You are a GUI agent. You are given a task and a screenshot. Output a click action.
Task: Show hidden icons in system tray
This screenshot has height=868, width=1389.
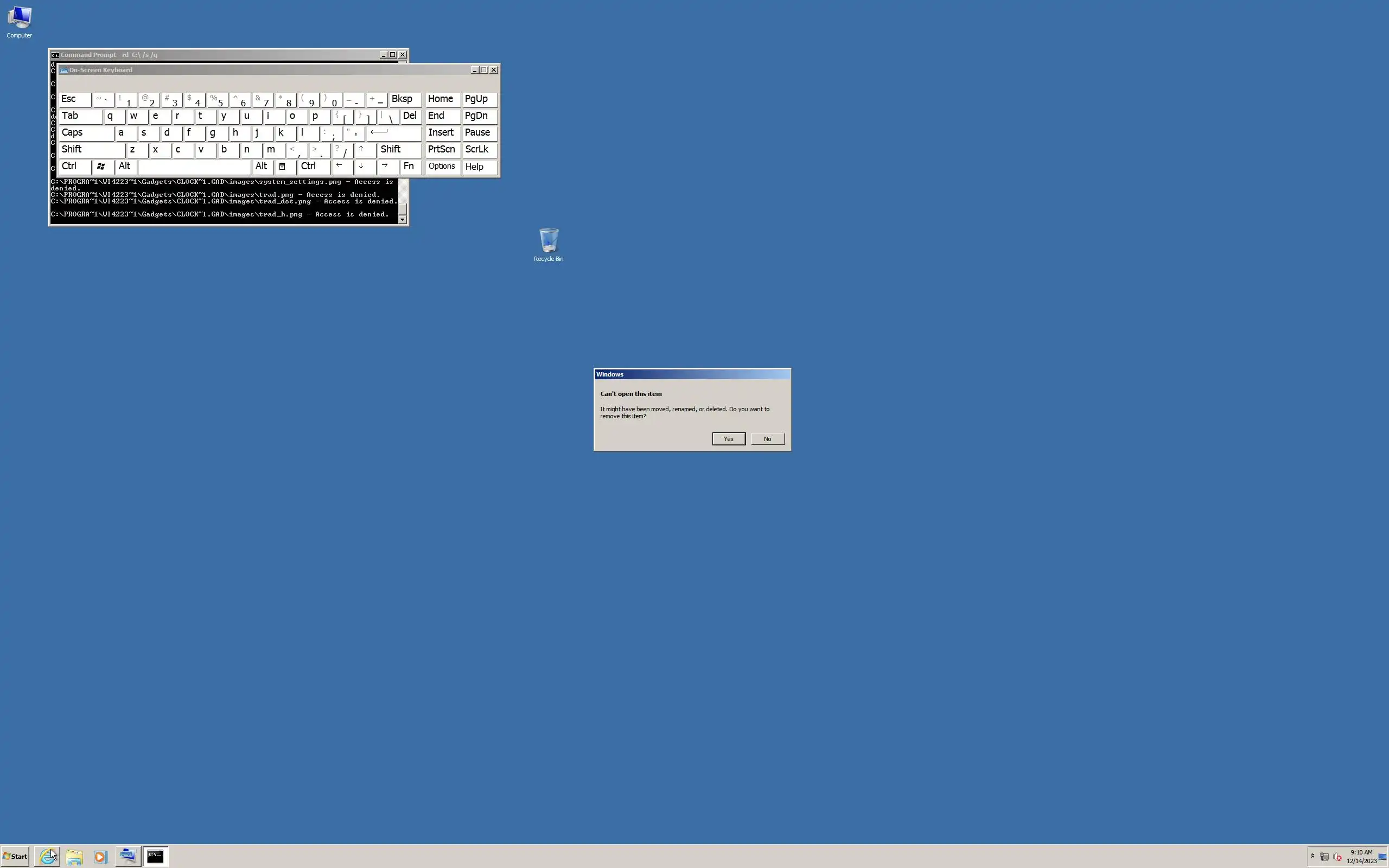click(1312, 856)
